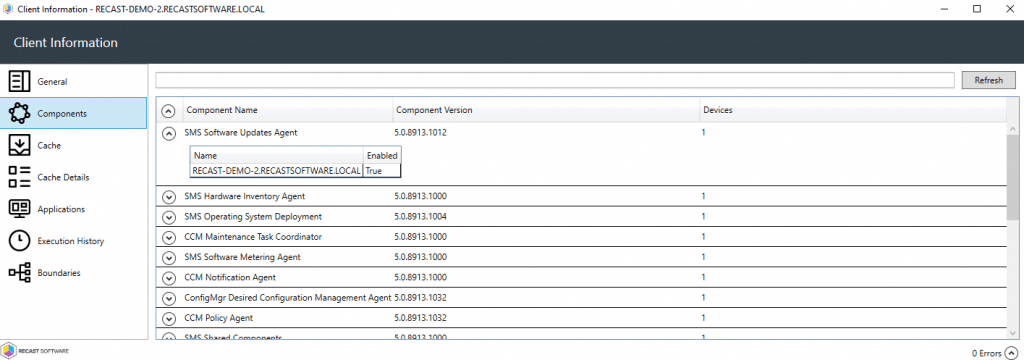This screenshot has height=360, width=1024.
Task: Click the Cache download icon
Action: (x=19, y=145)
